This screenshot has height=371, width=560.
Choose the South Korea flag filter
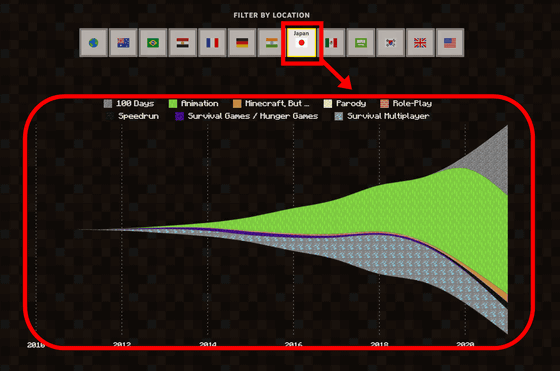click(390, 43)
